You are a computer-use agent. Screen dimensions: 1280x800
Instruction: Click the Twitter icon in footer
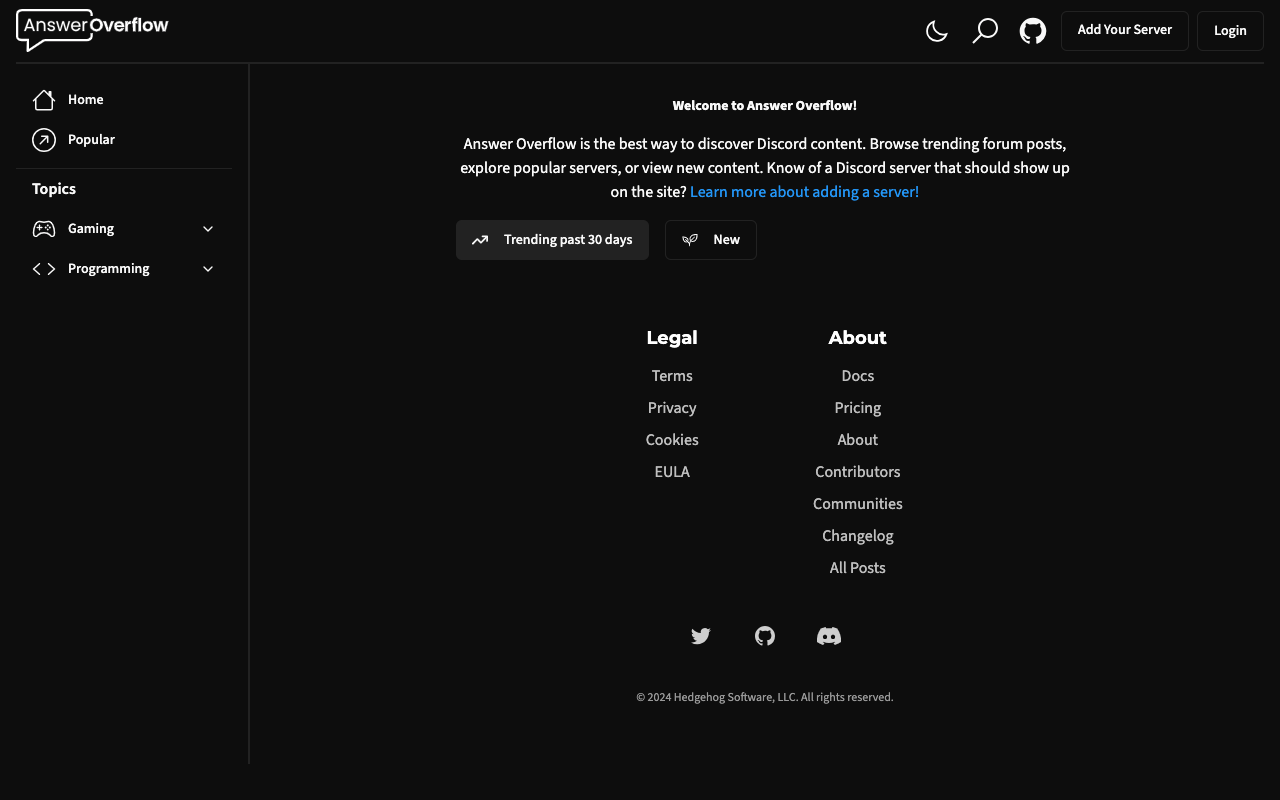[701, 636]
